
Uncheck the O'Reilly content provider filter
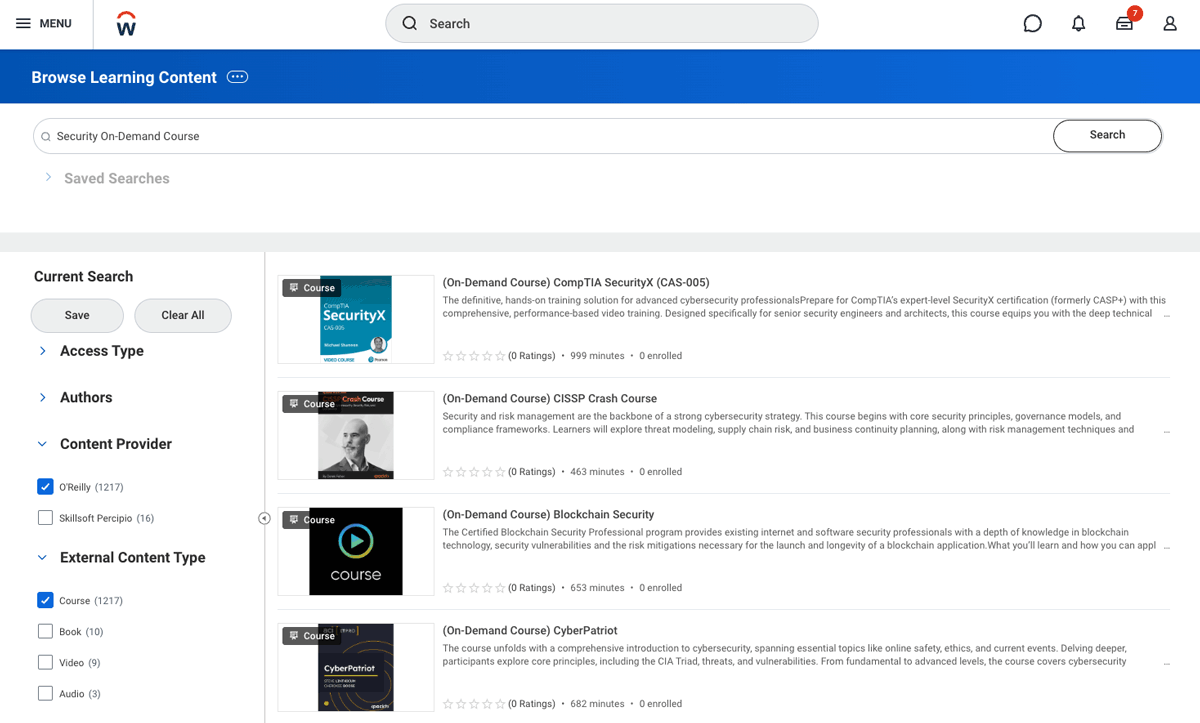coord(45,487)
